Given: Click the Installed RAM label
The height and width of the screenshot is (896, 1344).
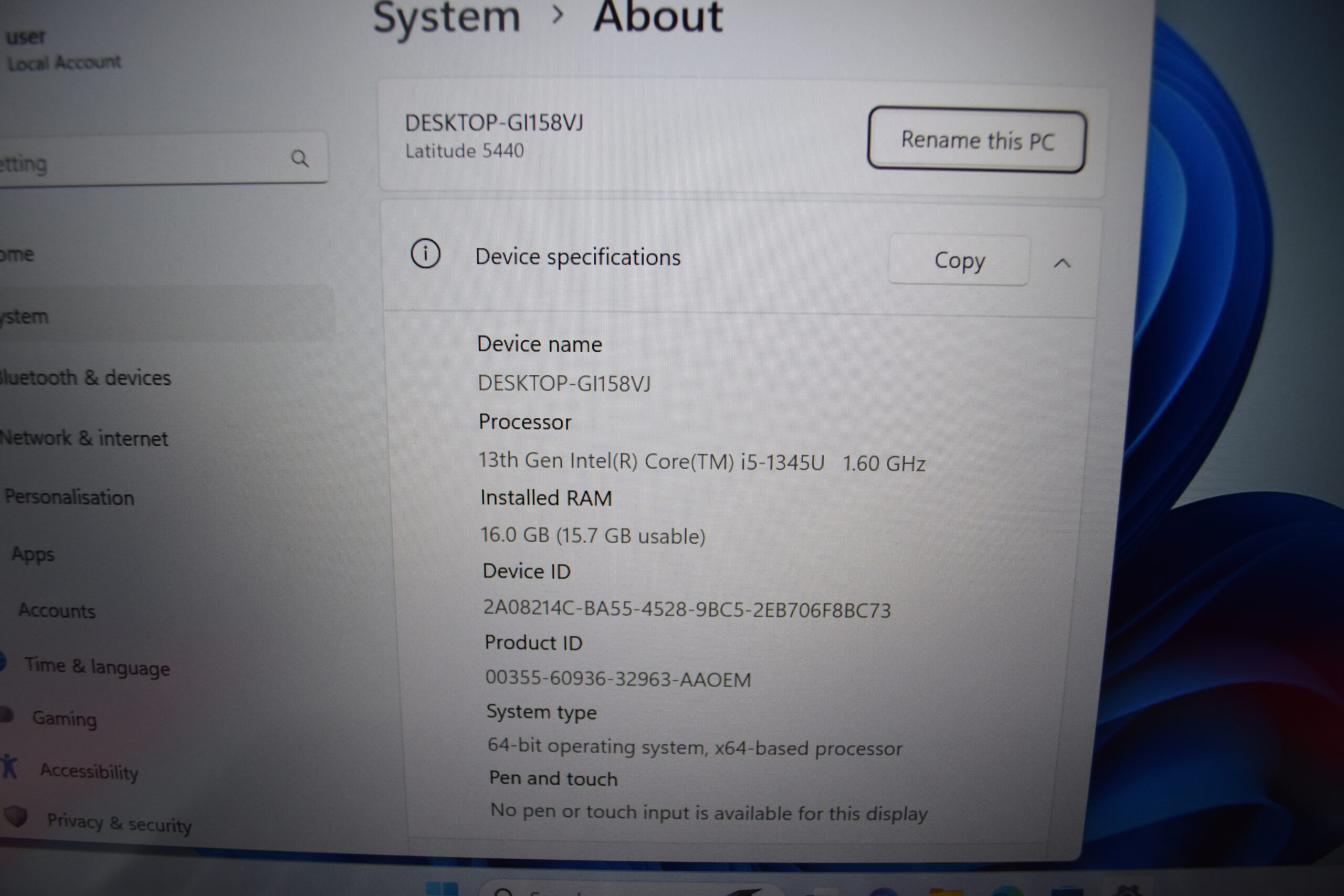Looking at the screenshot, I should tap(547, 498).
